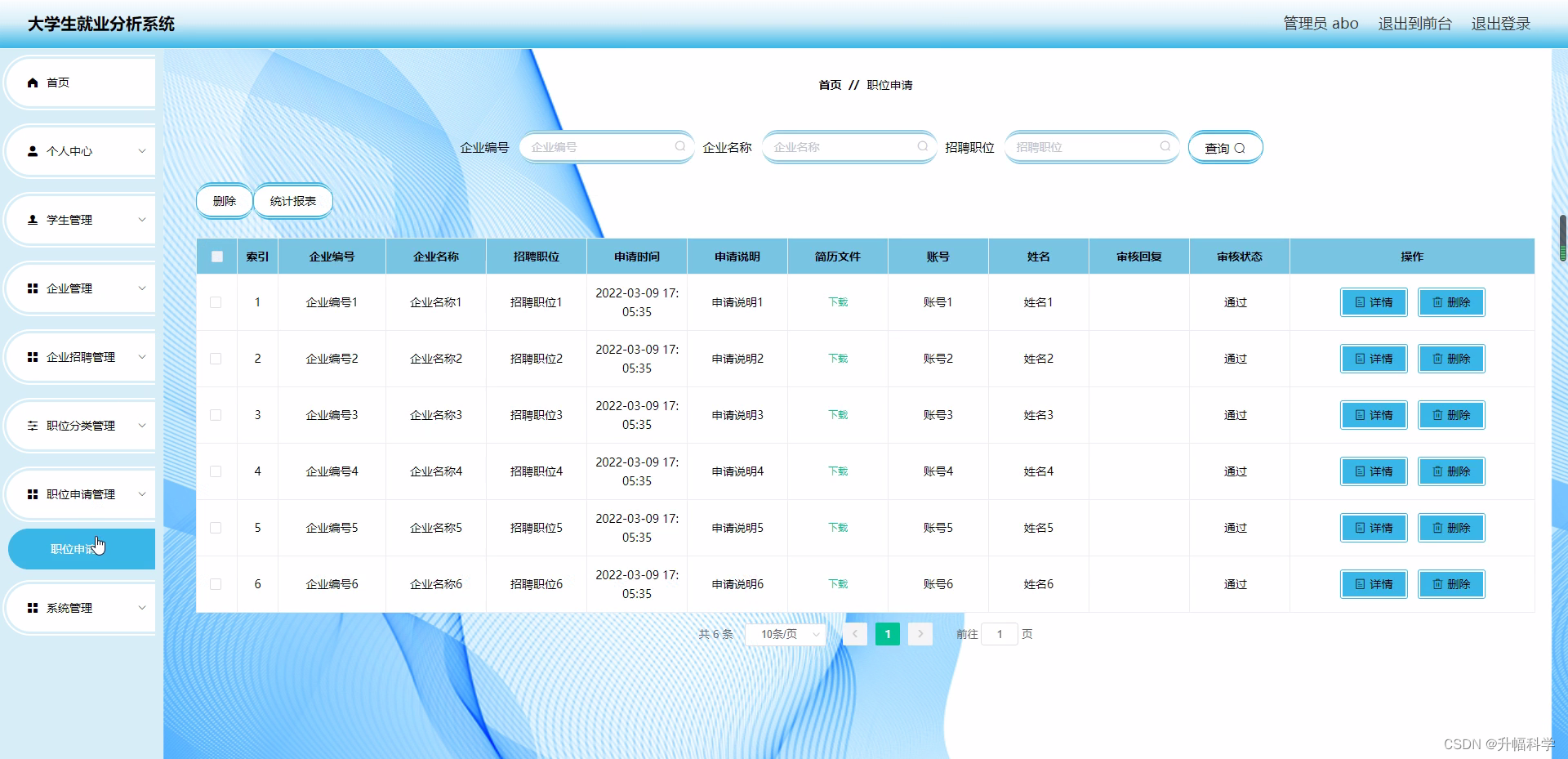Viewport: 1568px width, 759px height.
Task: Click the icon beside 系统管理
Action: 33,607
